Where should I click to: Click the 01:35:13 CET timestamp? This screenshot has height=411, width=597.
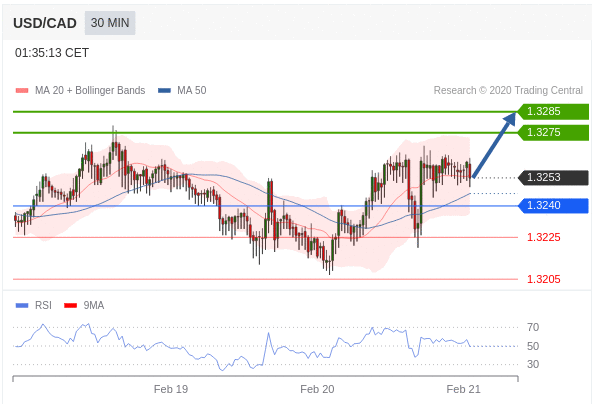click(x=52, y=53)
